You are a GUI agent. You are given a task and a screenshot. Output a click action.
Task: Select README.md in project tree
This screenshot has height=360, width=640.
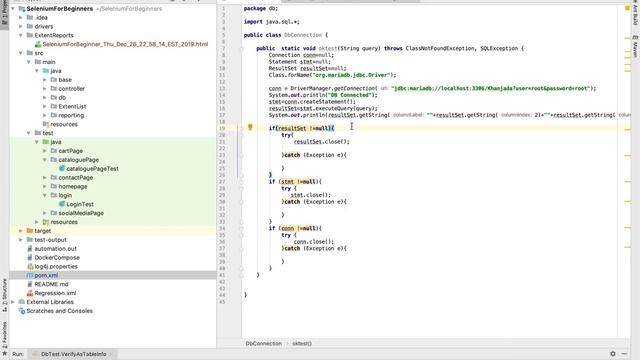click(x=51, y=284)
